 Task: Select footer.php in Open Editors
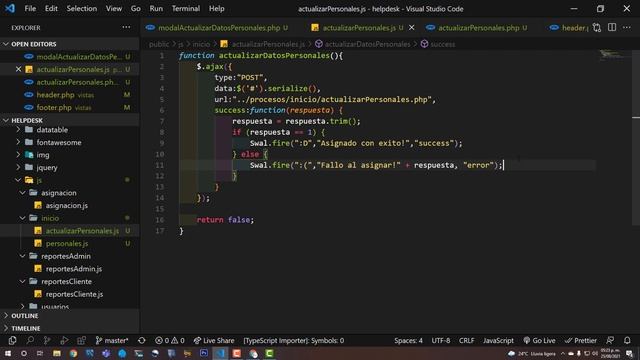(x=69, y=107)
